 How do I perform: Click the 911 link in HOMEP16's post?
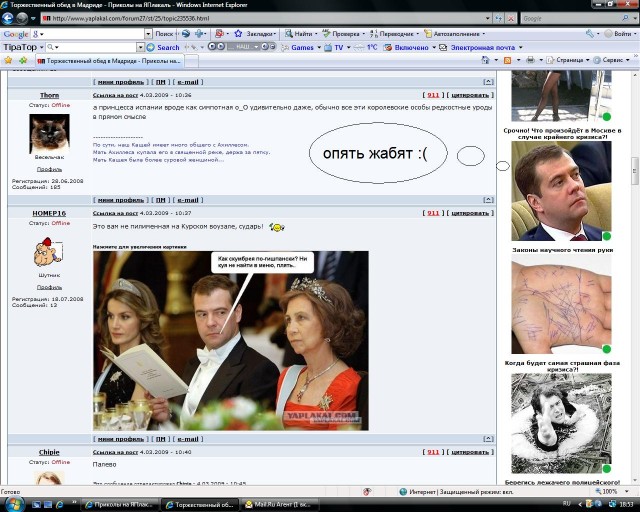point(433,213)
